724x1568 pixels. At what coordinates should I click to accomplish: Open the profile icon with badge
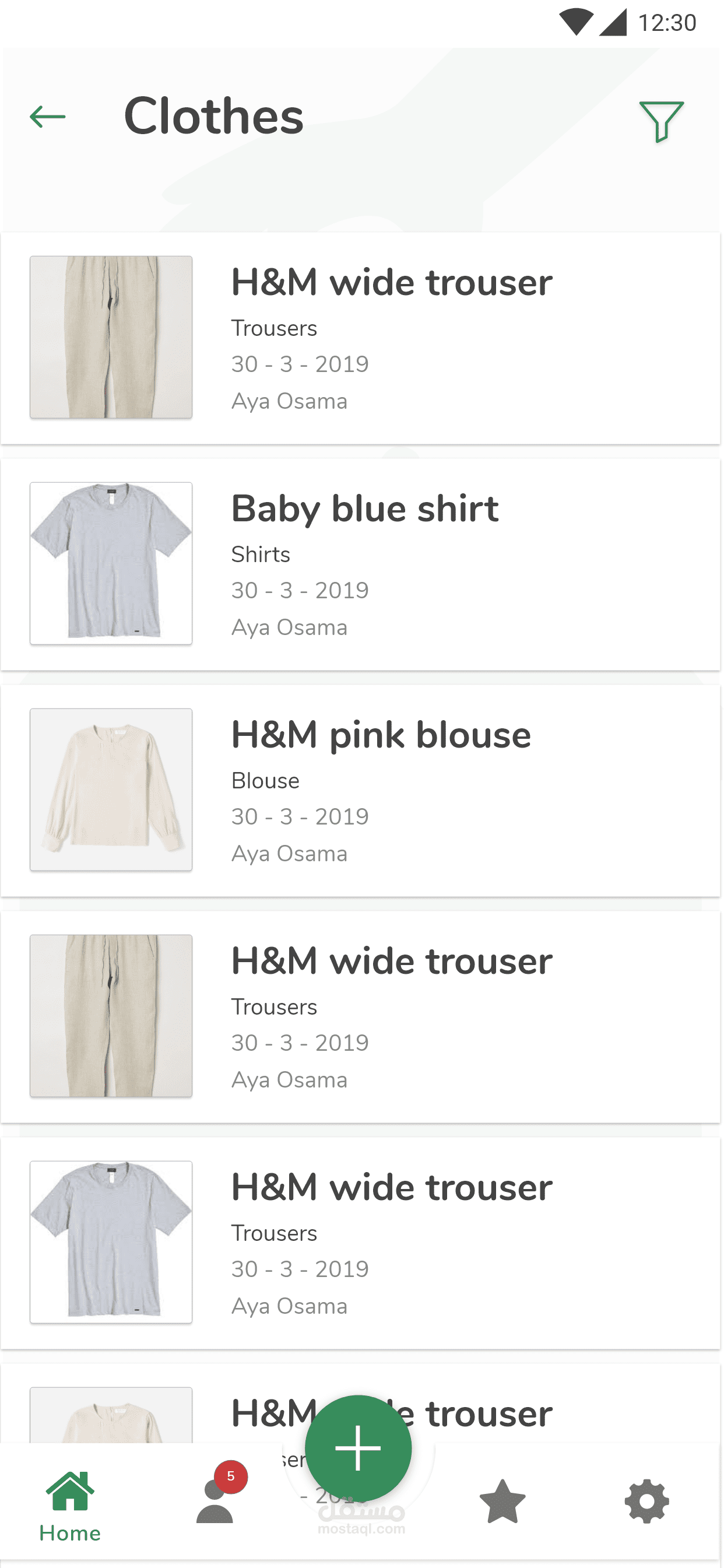pyautogui.click(x=215, y=1502)
